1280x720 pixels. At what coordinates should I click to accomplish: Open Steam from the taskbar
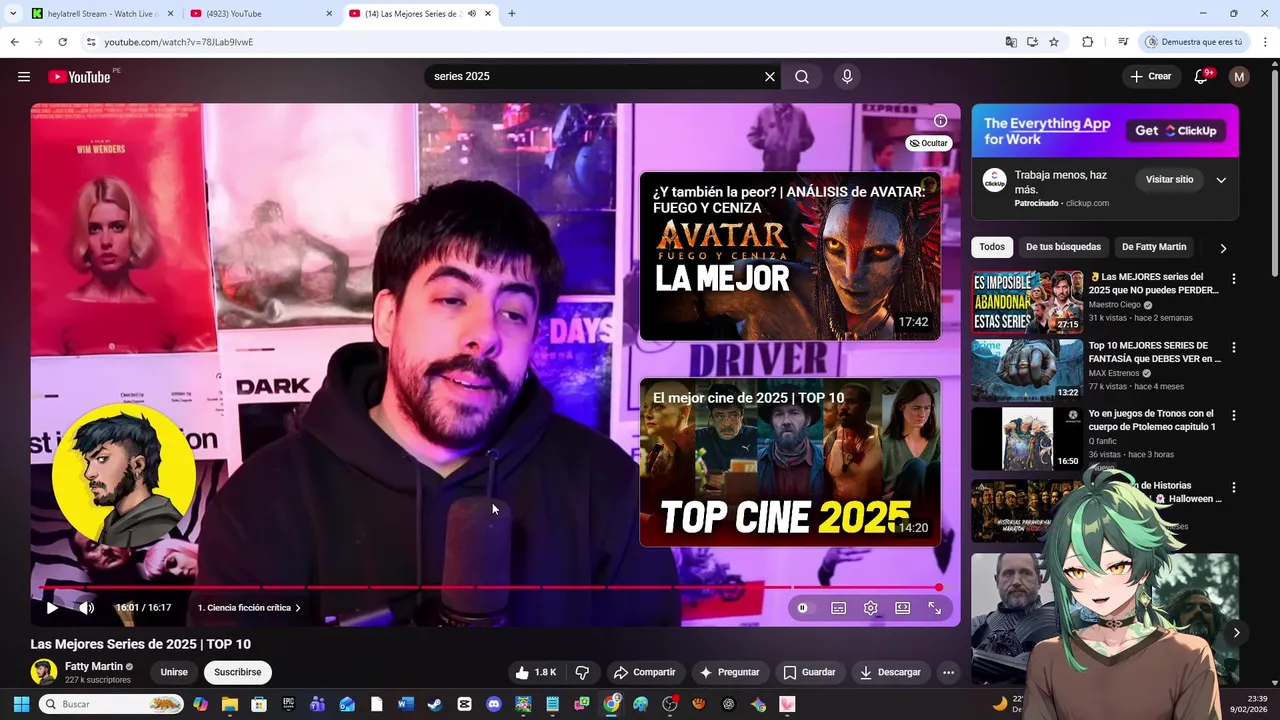435,704
